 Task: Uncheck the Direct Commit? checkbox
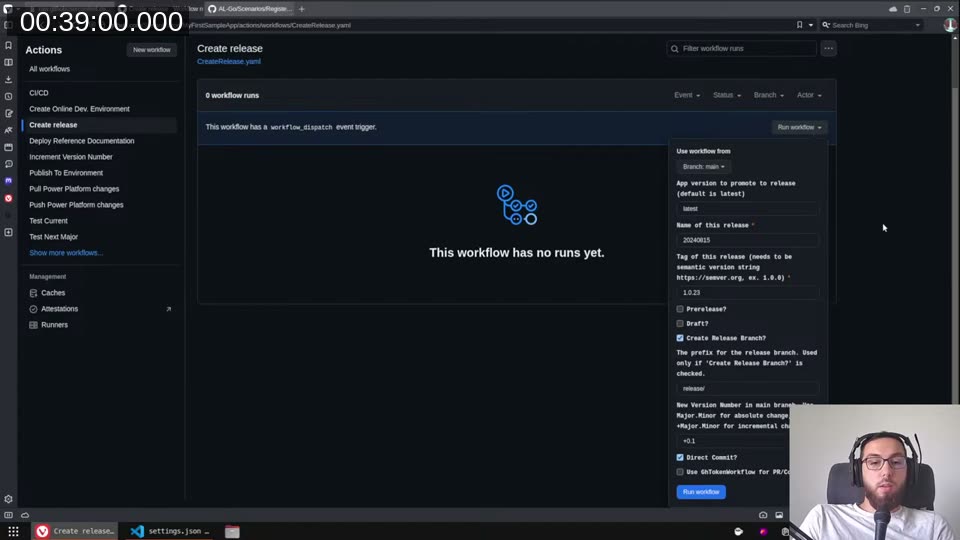[680, 457]
